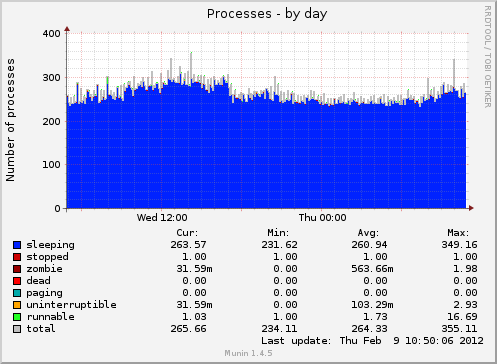This screenshot has width=497, height=364.
Task: Click the Cur: column header
Action: [187, 233]
